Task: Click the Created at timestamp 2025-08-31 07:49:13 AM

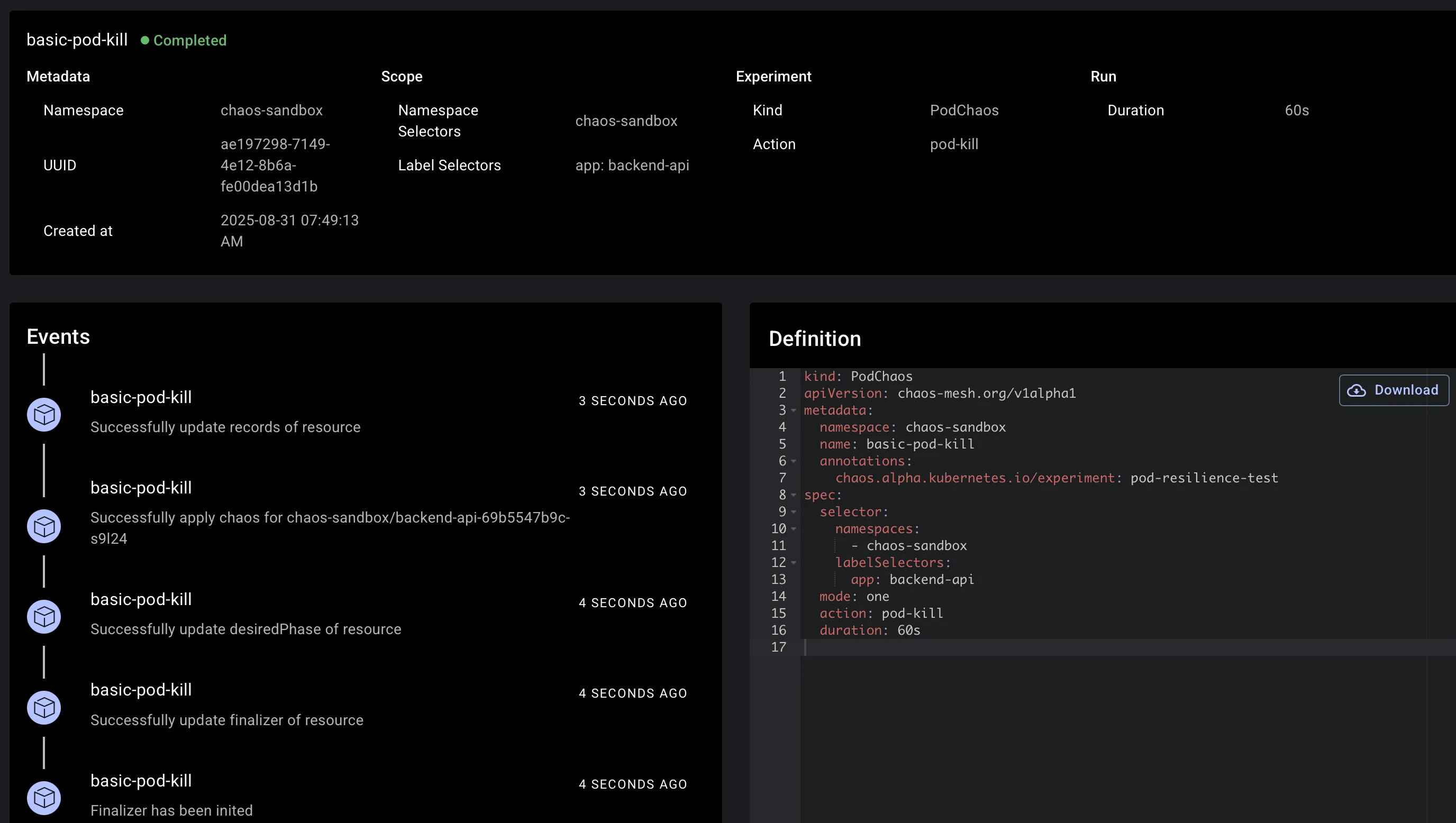Action: (x=289, y=231)
